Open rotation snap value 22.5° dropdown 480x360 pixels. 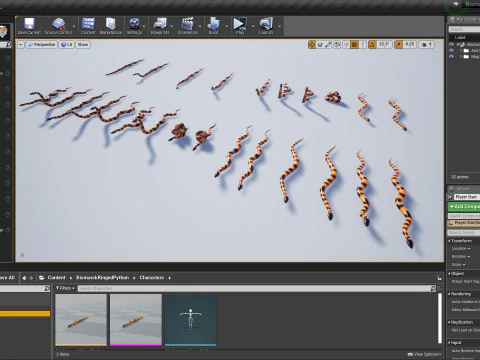pyautogui.click(x=384, y=44)
